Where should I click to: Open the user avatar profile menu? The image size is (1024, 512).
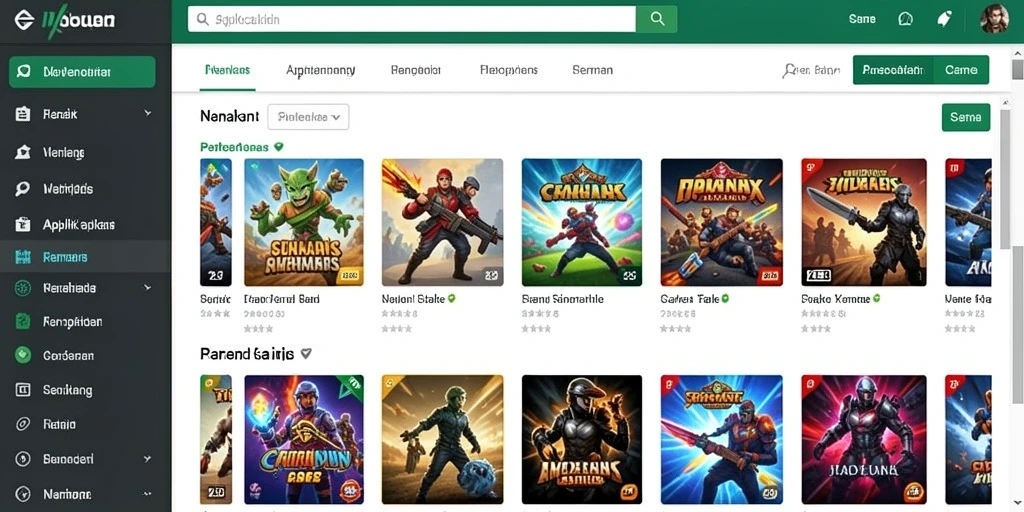point(995,19)
